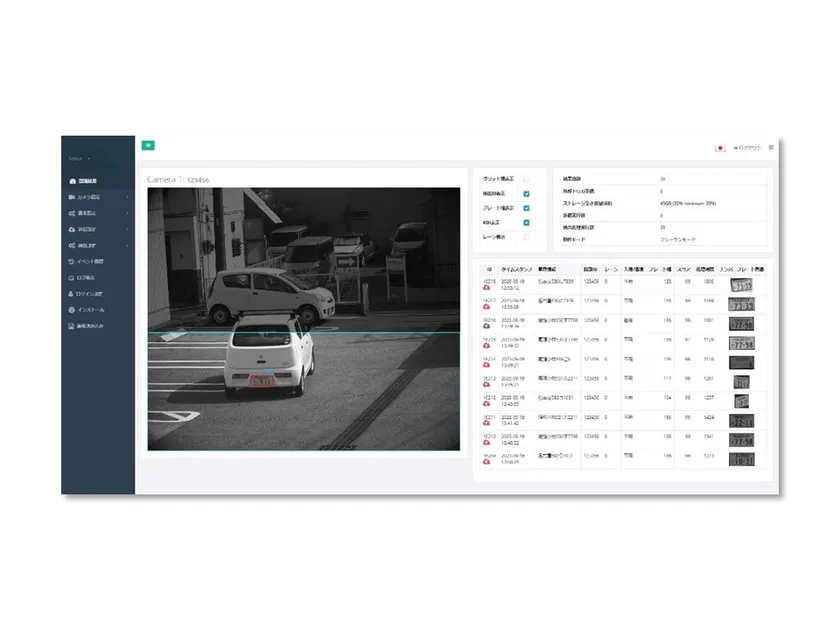Viewport: 840px width, 630px height.
Task: Click the cloud upload icon for row 14217
Action: tap(486, 307)
